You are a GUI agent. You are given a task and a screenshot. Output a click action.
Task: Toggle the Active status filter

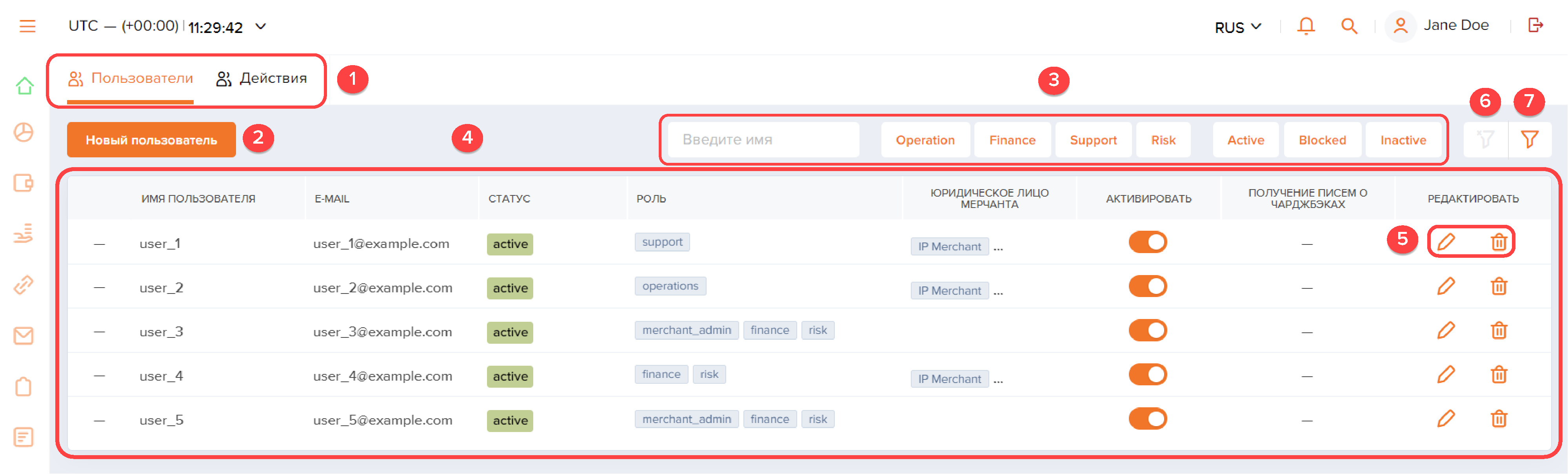click(1245, 140)
